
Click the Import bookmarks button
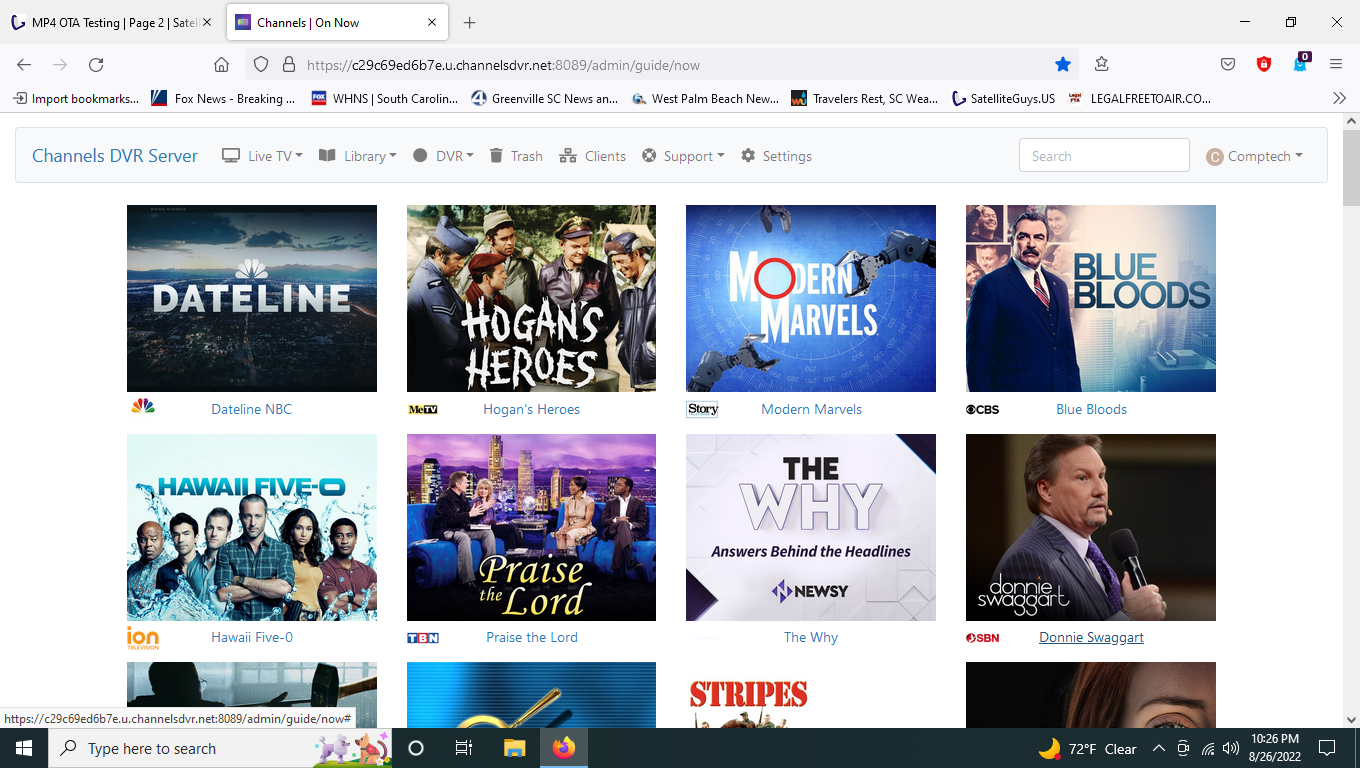pyautogui.click(x=76, y=98)
